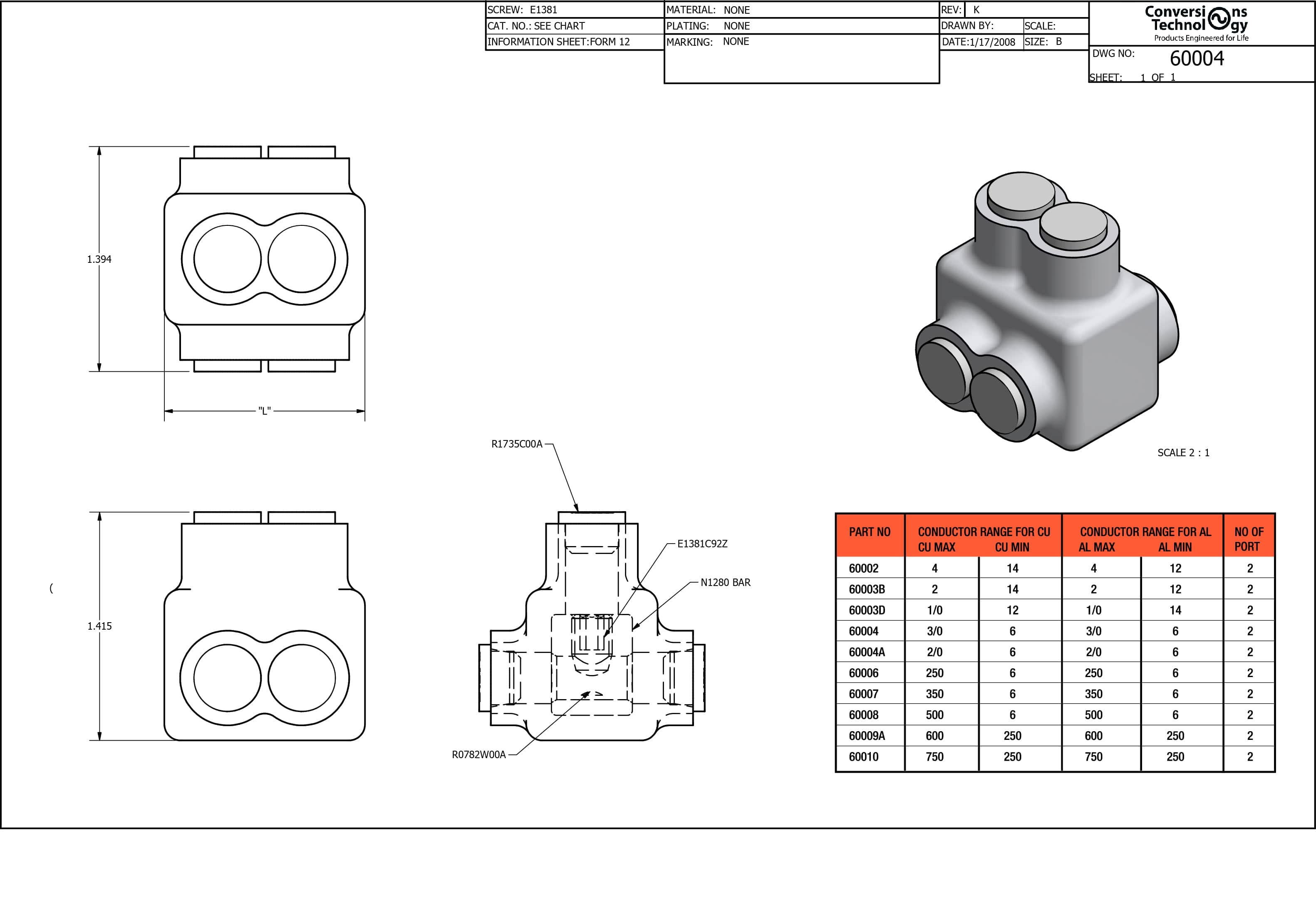Click CU MAX value 1/0 for 60003D

click(x=935, y=610)
